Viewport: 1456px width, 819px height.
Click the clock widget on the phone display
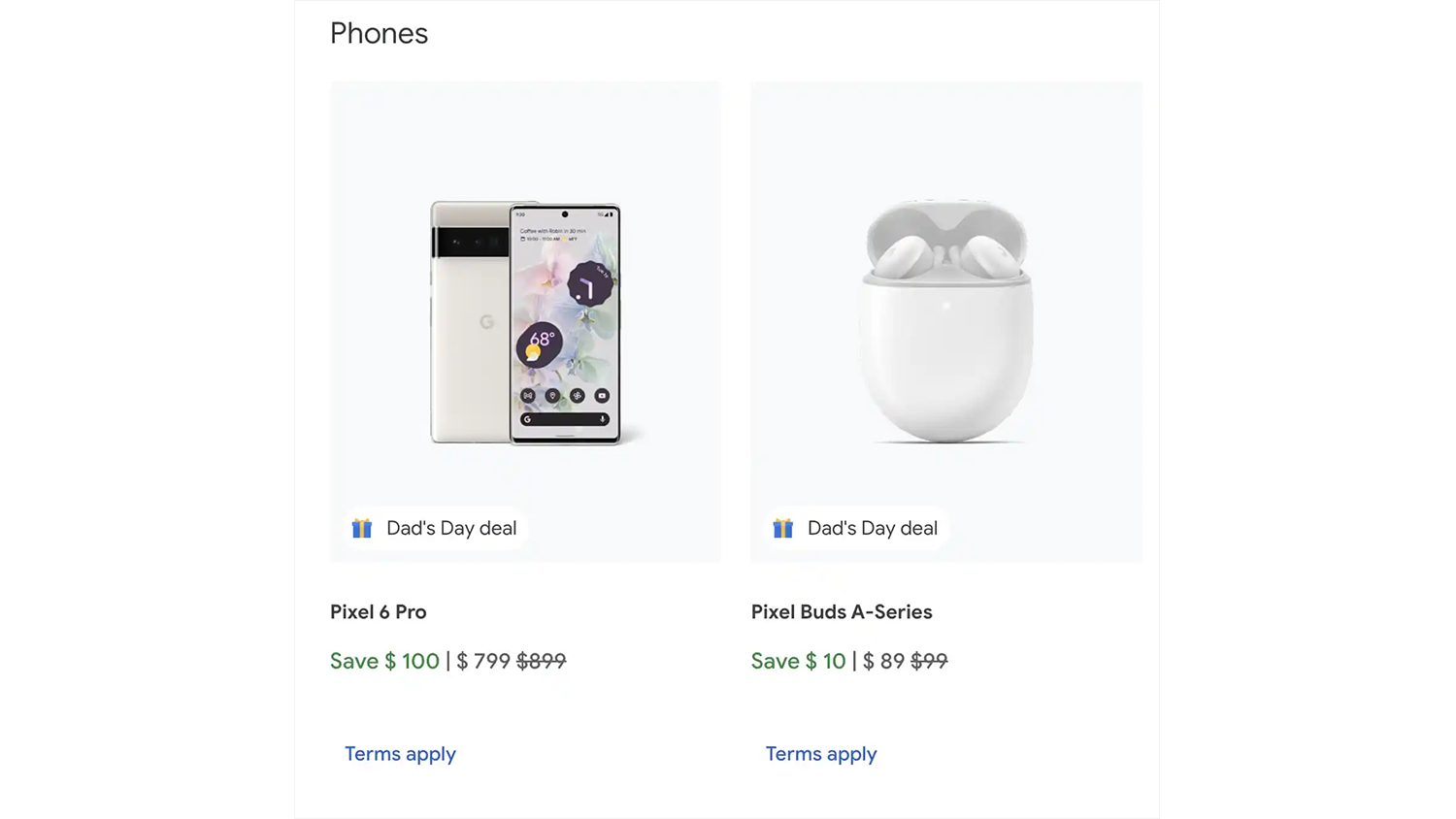tap(588, 285)
